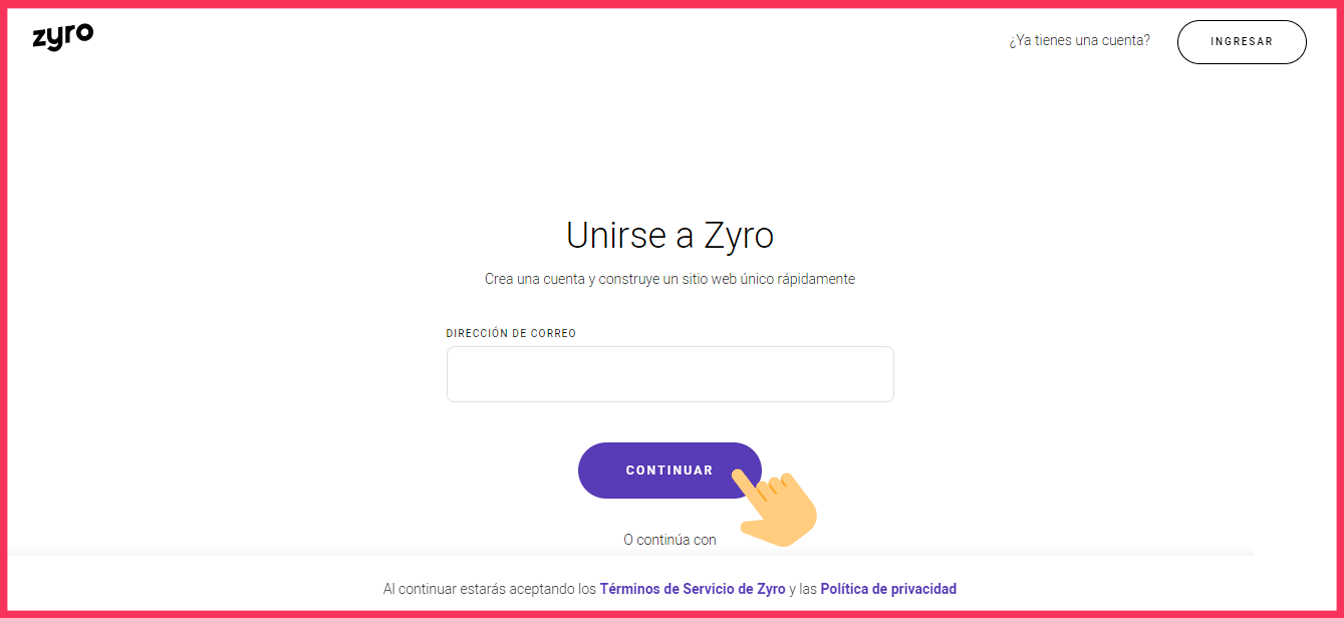
Task: Click the Zyro logo in the header
Action: [62, 37]
